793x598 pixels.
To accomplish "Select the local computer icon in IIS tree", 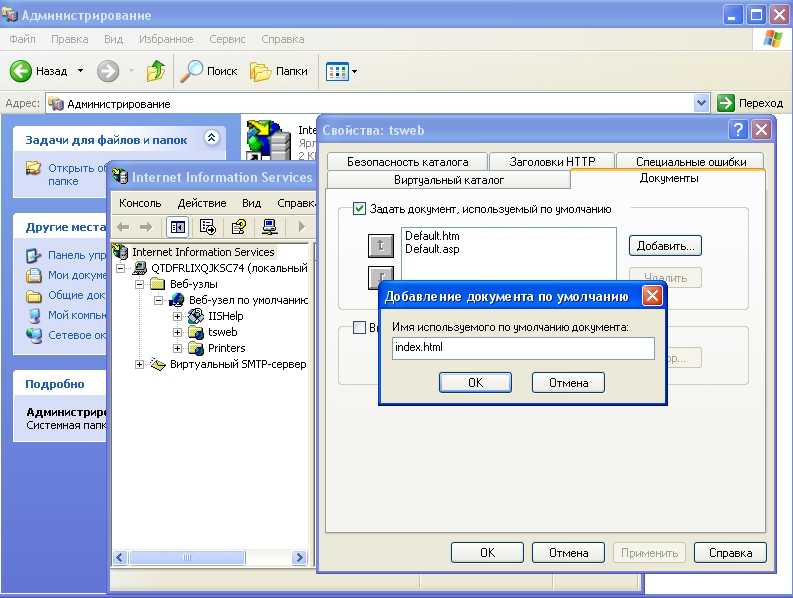I will [140, 268].
